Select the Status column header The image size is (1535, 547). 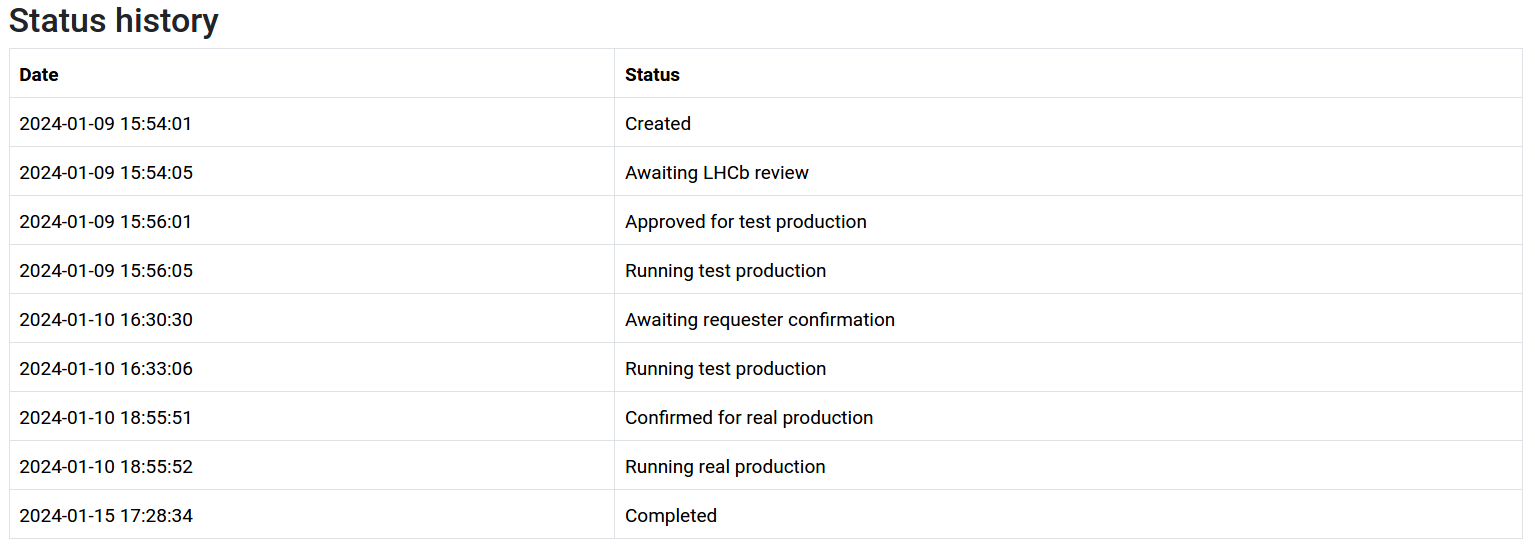[x=652, y=75]
